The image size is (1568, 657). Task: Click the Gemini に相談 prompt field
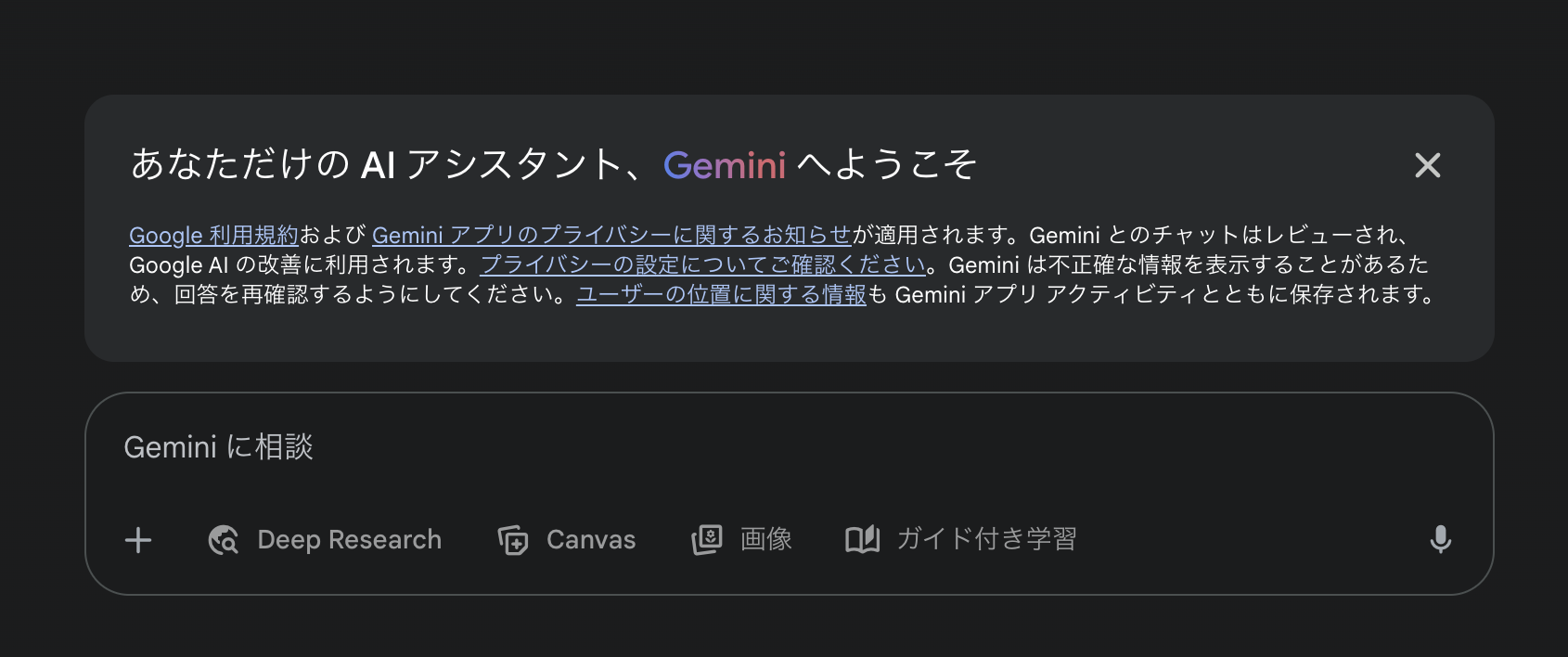pos(220,446)
